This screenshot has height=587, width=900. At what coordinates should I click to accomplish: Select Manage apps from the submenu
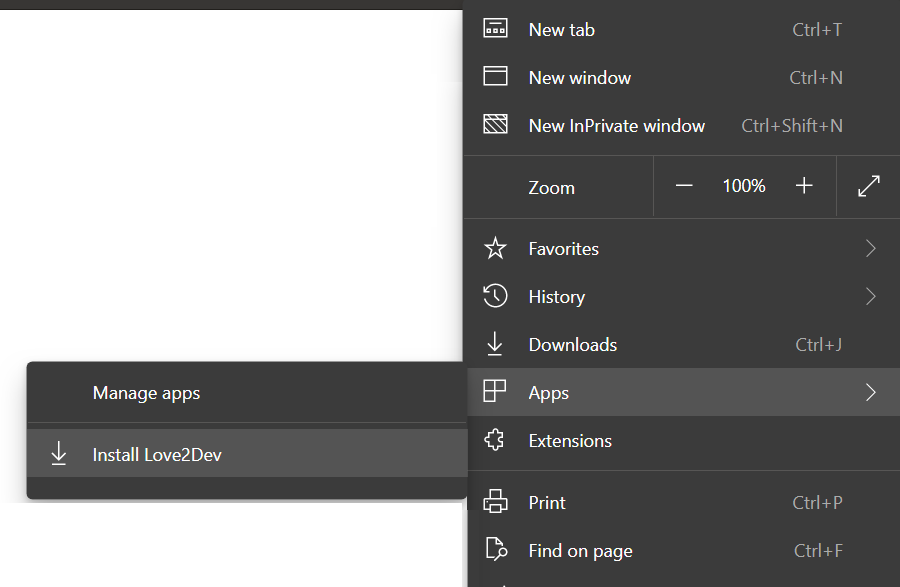(146, 393)
